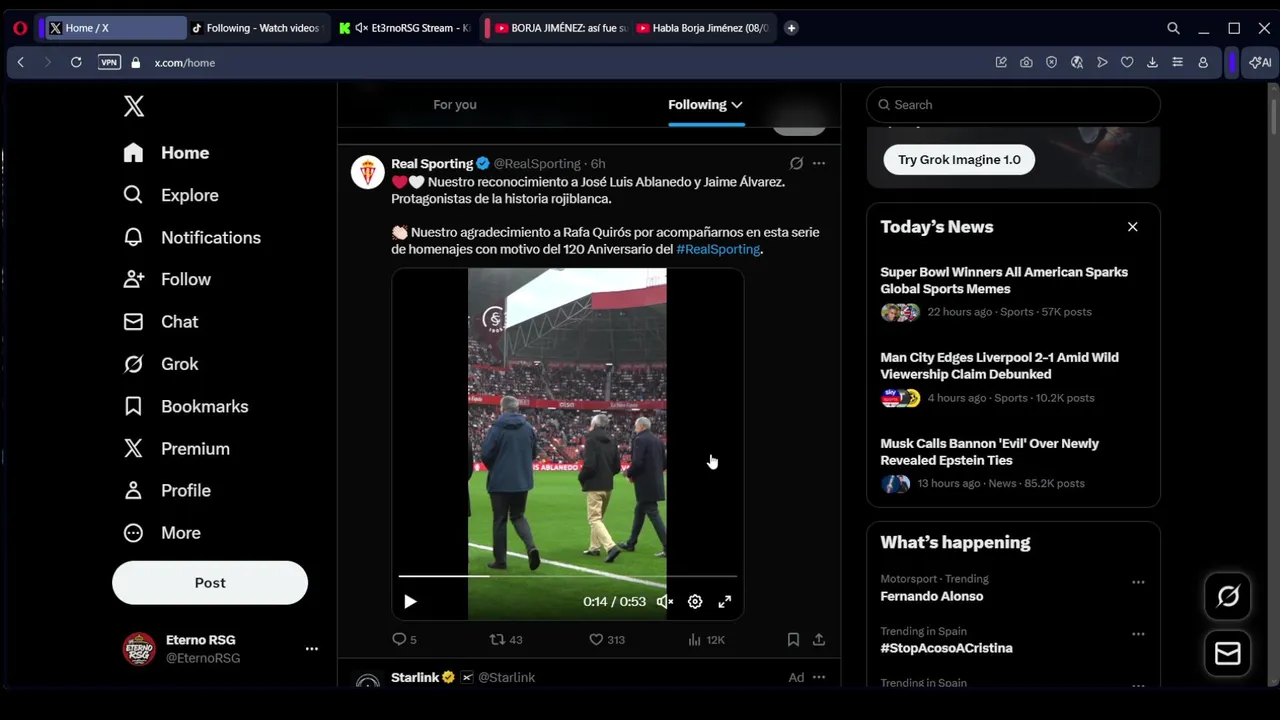
Task: Share the Real Sporting post
Action: coord(819,639)
